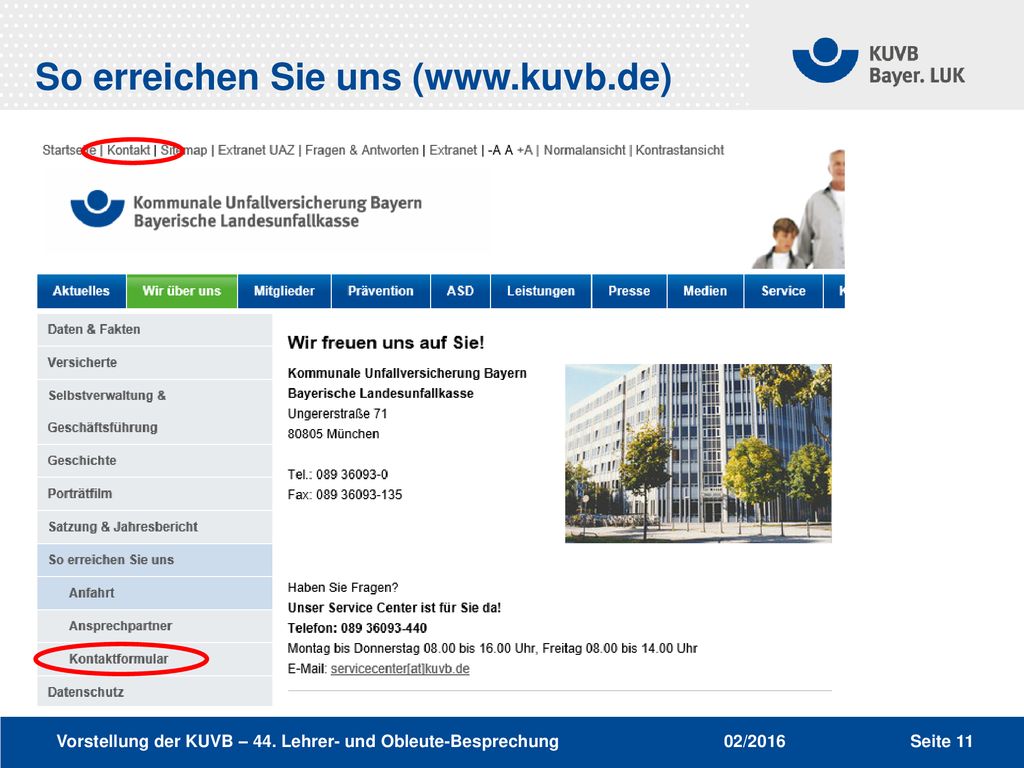Click Haben Sie Fragen? text
The height and width of the screenshot is (768, 1024).
pyautogui.click(x=343, y=588)
